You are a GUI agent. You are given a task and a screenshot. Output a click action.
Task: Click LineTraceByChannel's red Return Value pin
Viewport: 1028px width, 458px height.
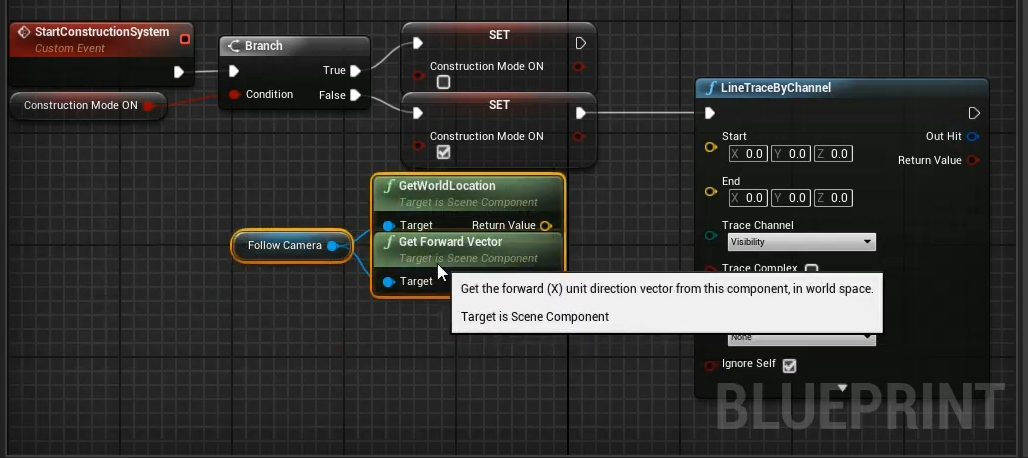click(973, 160)
